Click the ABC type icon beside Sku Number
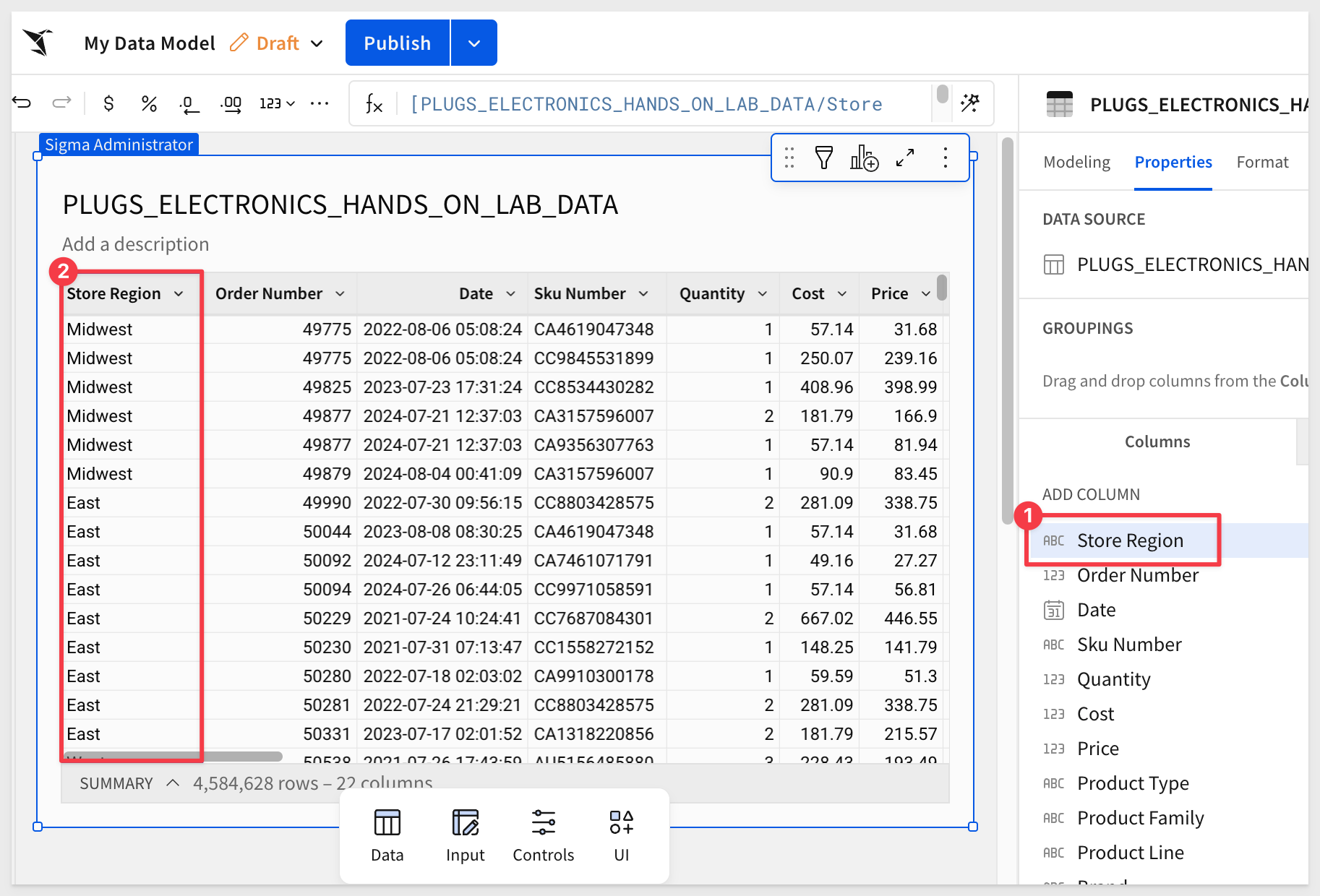The image size is (1320, 896). click(x=1054, y=645)
